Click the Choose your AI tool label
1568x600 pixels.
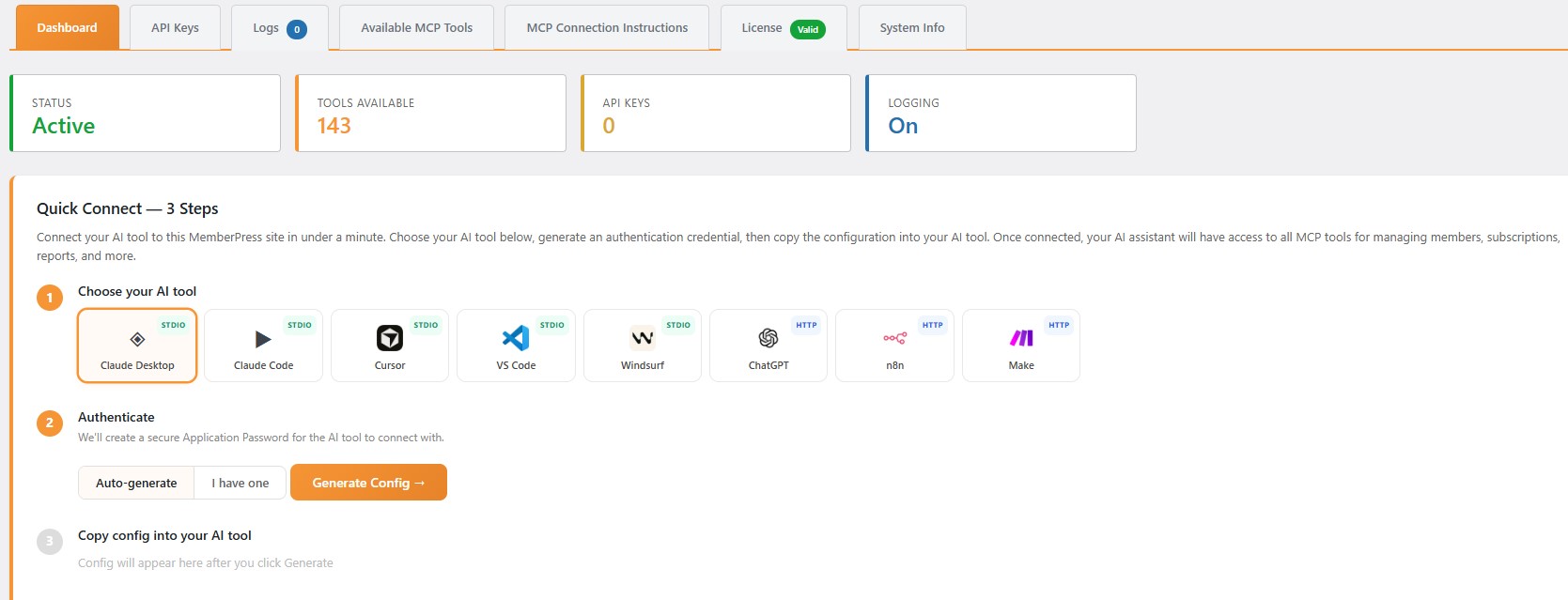pyautogui.click(x=137, y=291)
